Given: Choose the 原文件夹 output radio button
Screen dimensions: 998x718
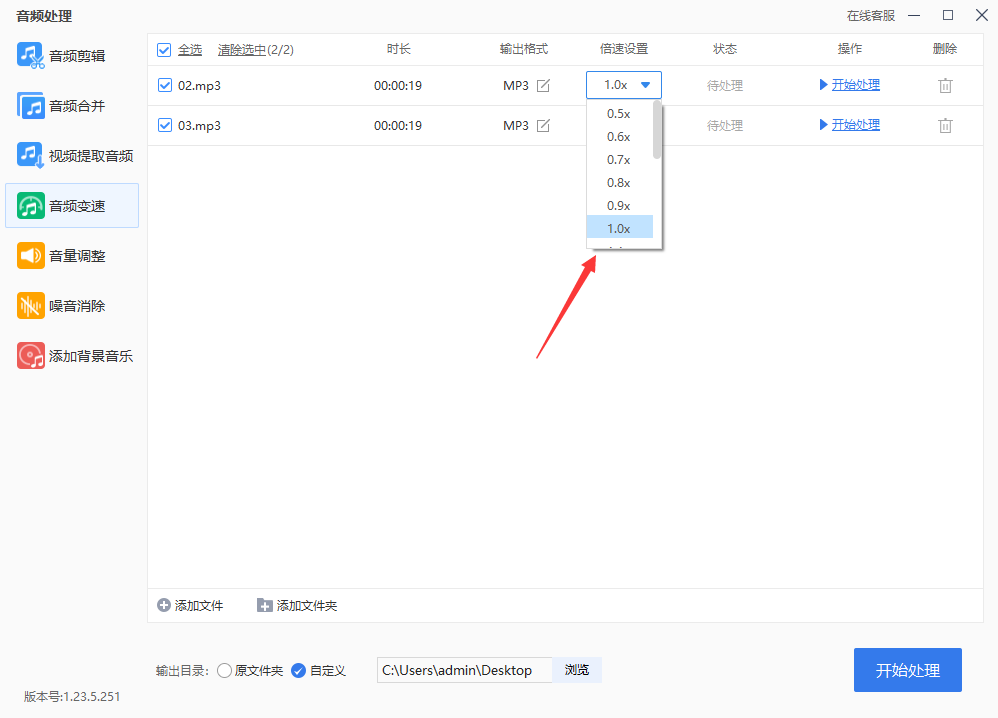Looking at the screenshot, I should 224,670.
